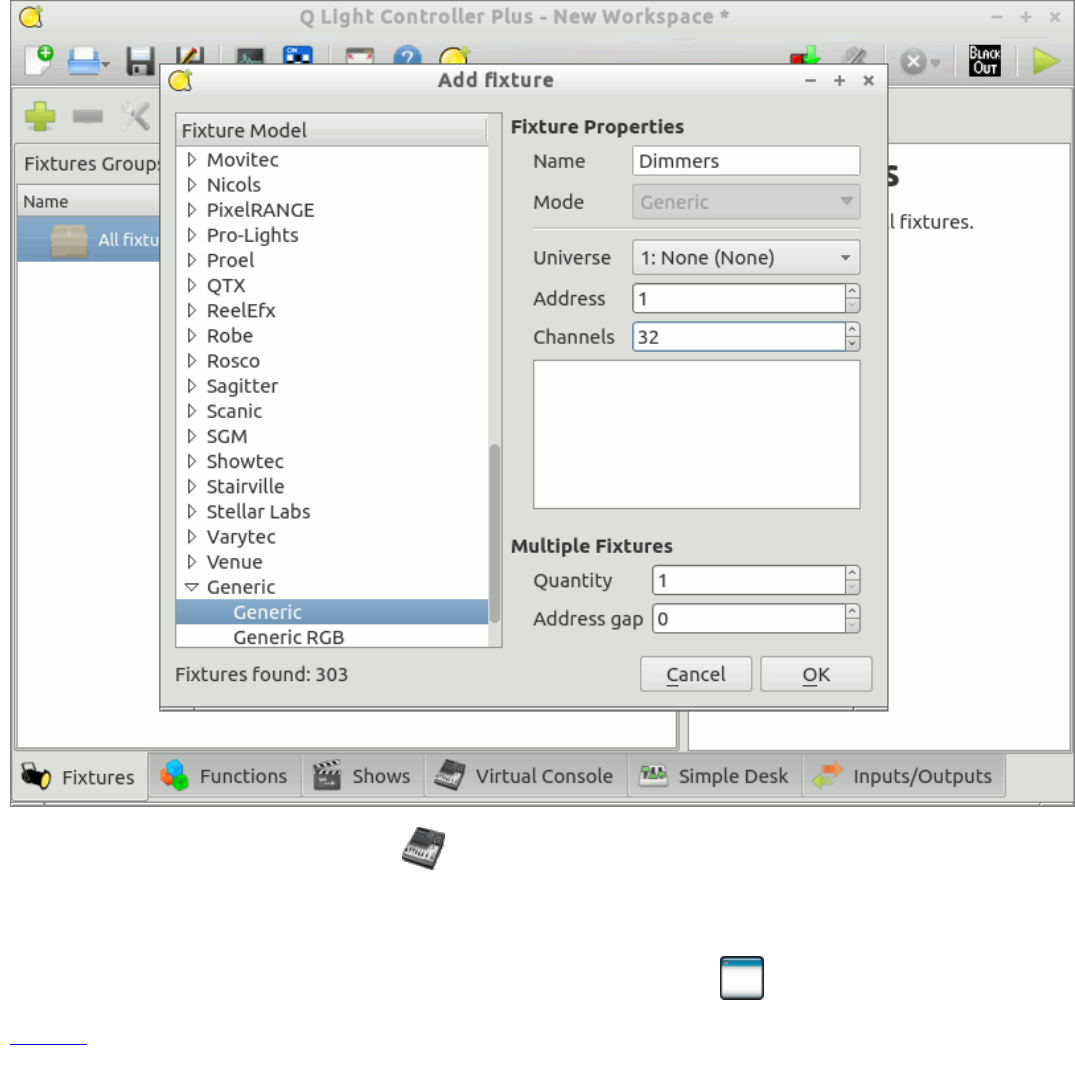Image resolution: width=1075 pixels, height=1092 pixels.
Task: Click the Cancel button in Add fixture
Action: coord(696,674)
